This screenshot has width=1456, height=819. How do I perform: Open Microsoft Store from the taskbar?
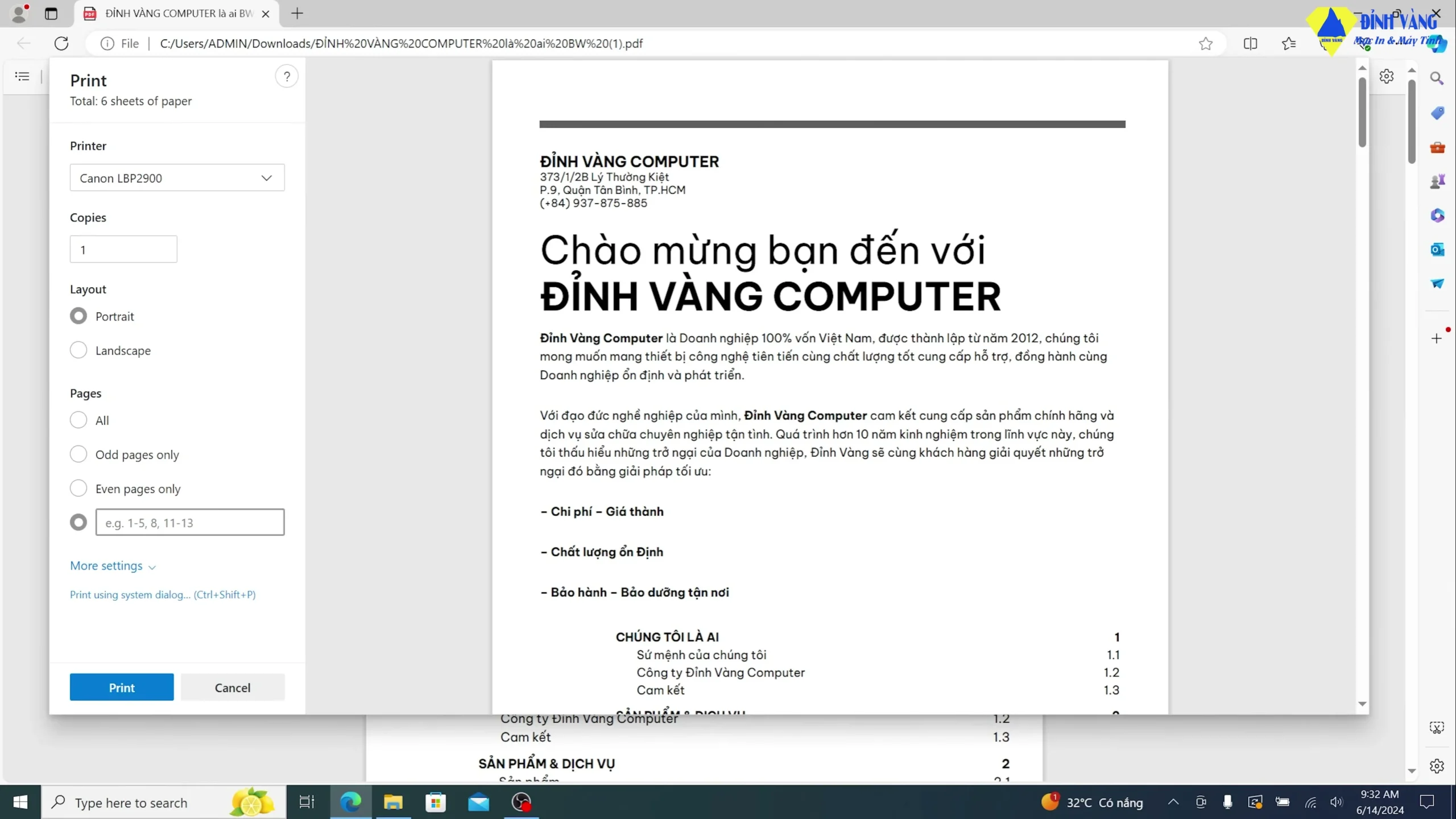click(436, 802)
